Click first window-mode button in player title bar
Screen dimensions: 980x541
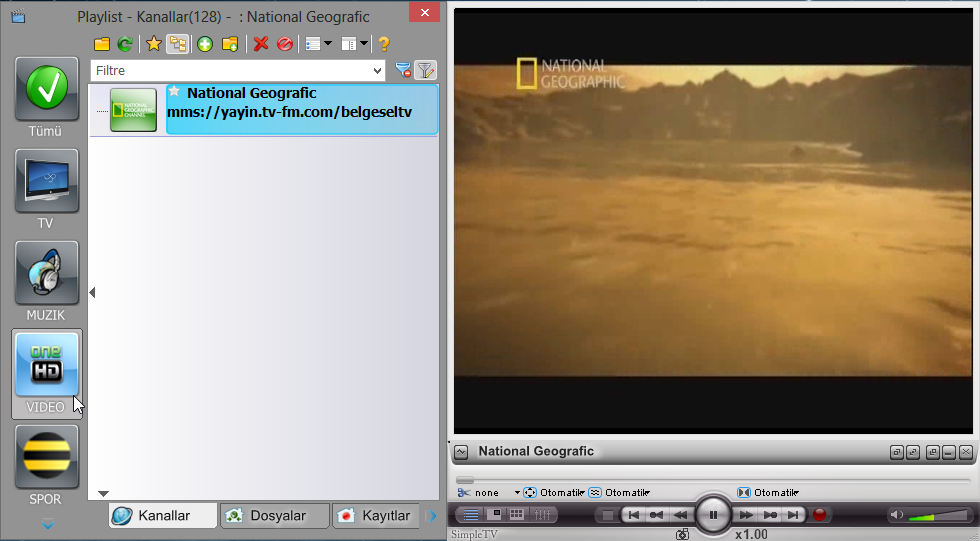[896, 452]
